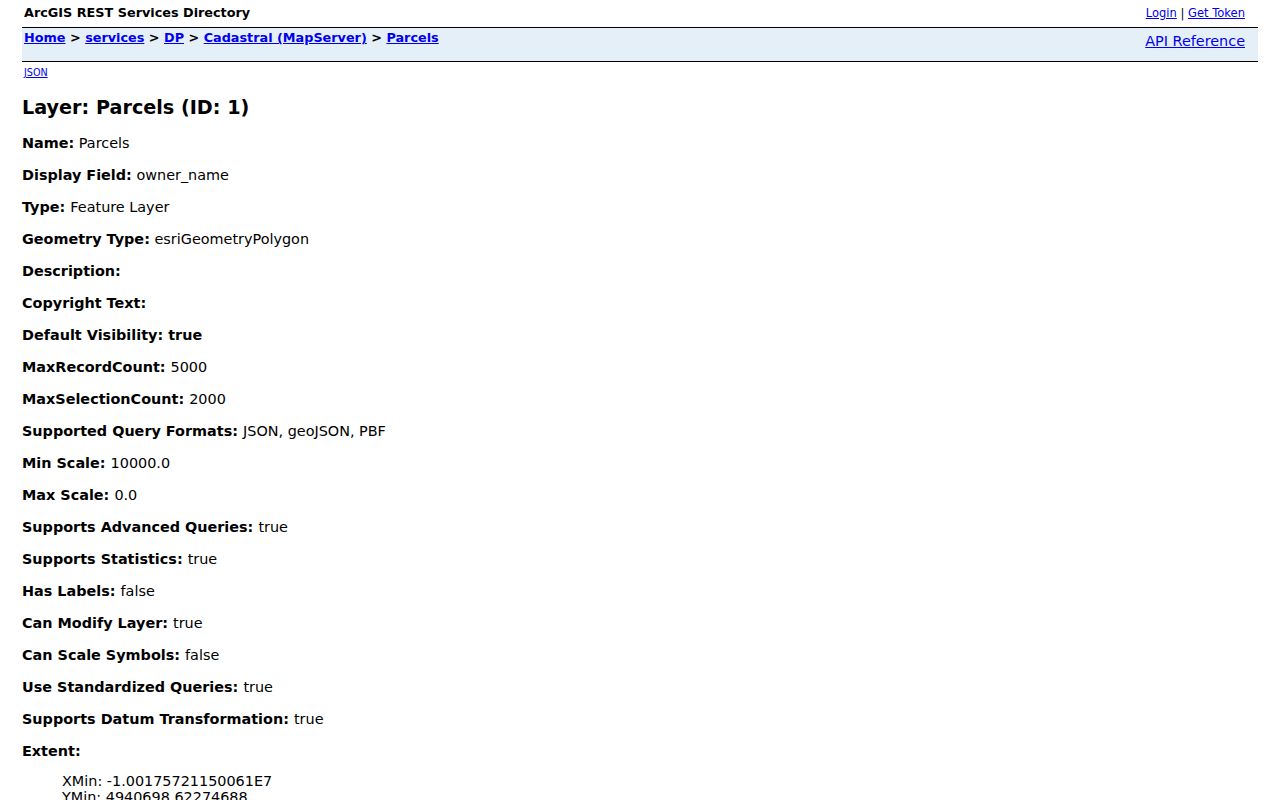The image size is (1280, 800).
Task: Select the Supported Query Formats value
Action: [x=314, y=431]
